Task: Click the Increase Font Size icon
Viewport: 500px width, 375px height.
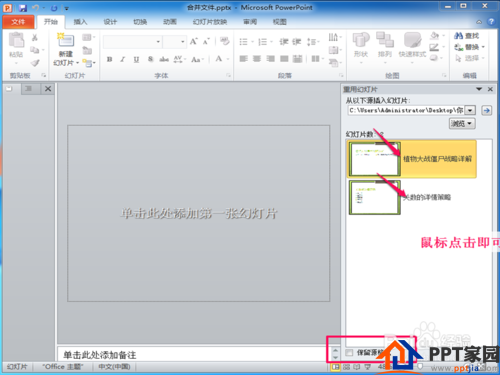Action: pyautogui.click(x=193, y=42)
